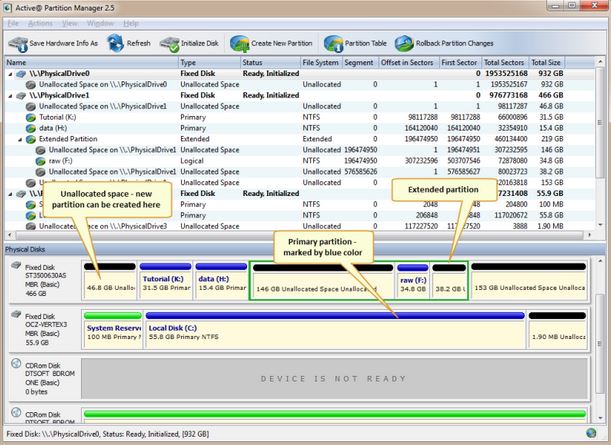The image size is (611, 445).
Task: Click the Rollback Partition Changes icon
Action: tap(404, 44)
